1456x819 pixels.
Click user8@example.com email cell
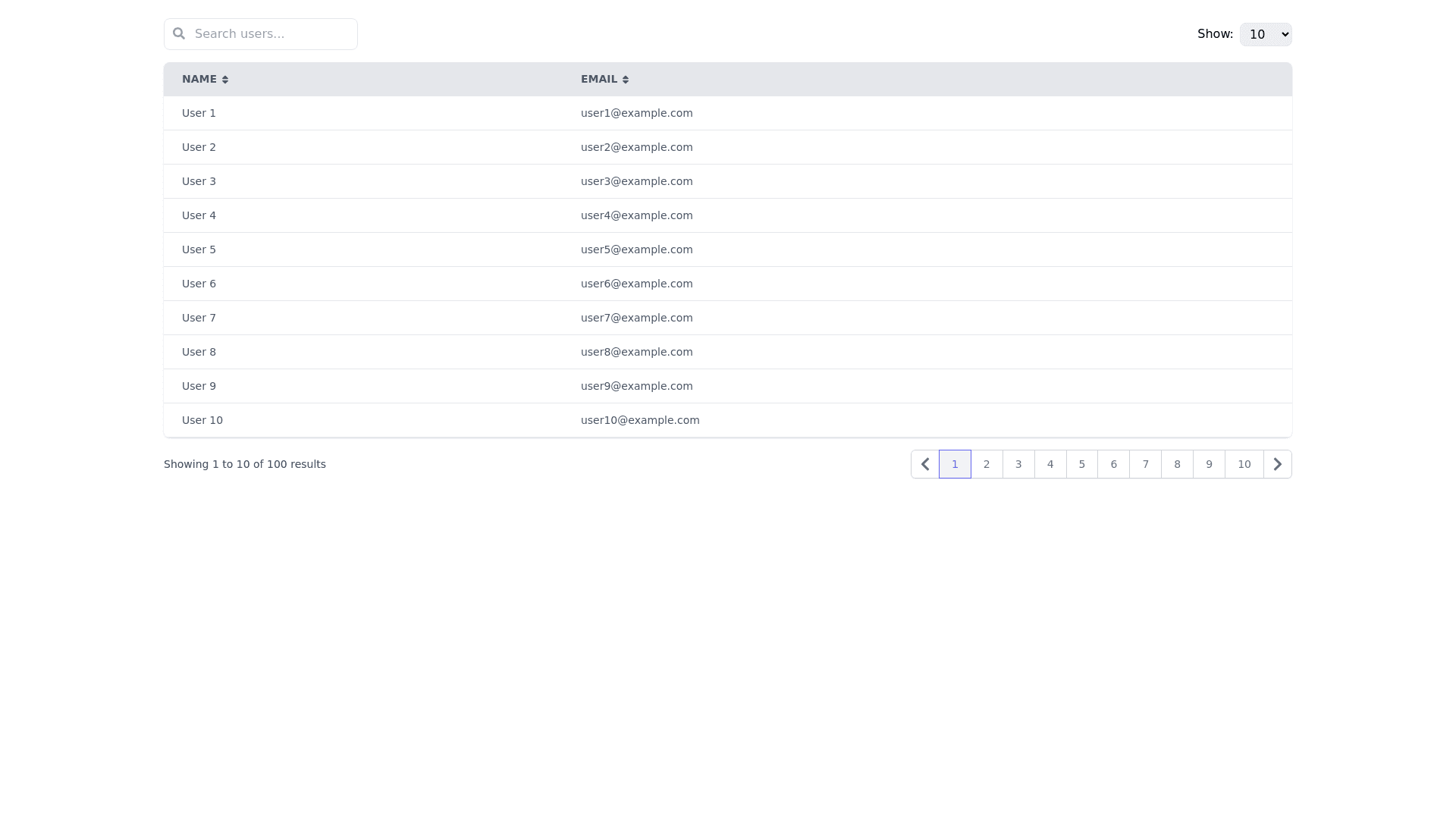click(x=636, y=352)
